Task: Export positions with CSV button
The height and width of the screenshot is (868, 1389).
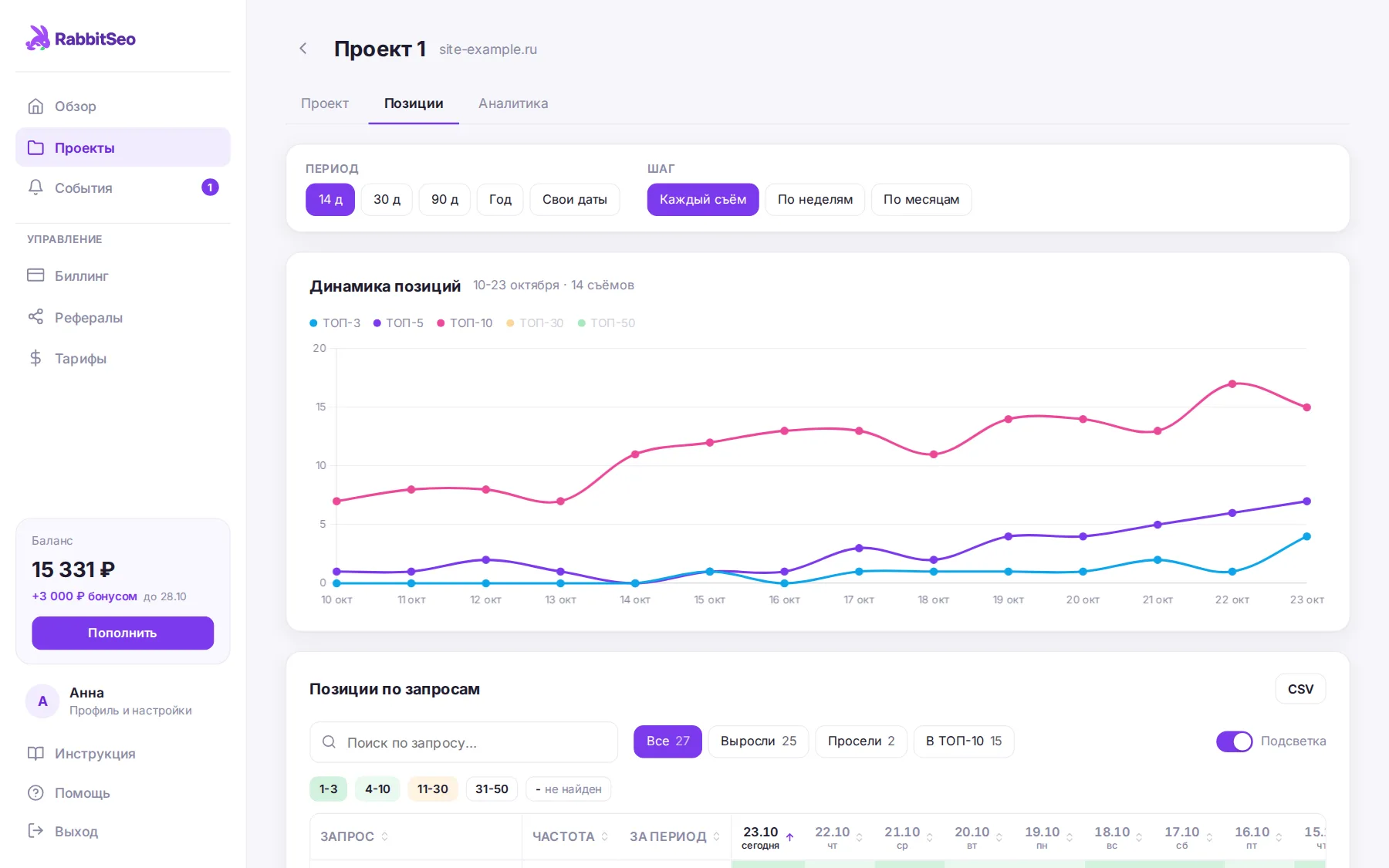Action: (1300, 689)
